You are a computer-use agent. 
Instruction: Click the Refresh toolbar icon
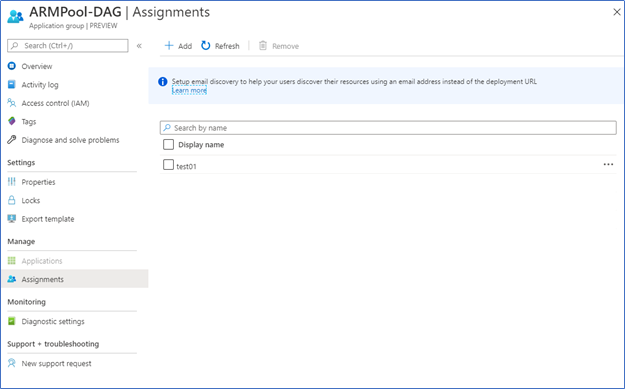[206, 45]
